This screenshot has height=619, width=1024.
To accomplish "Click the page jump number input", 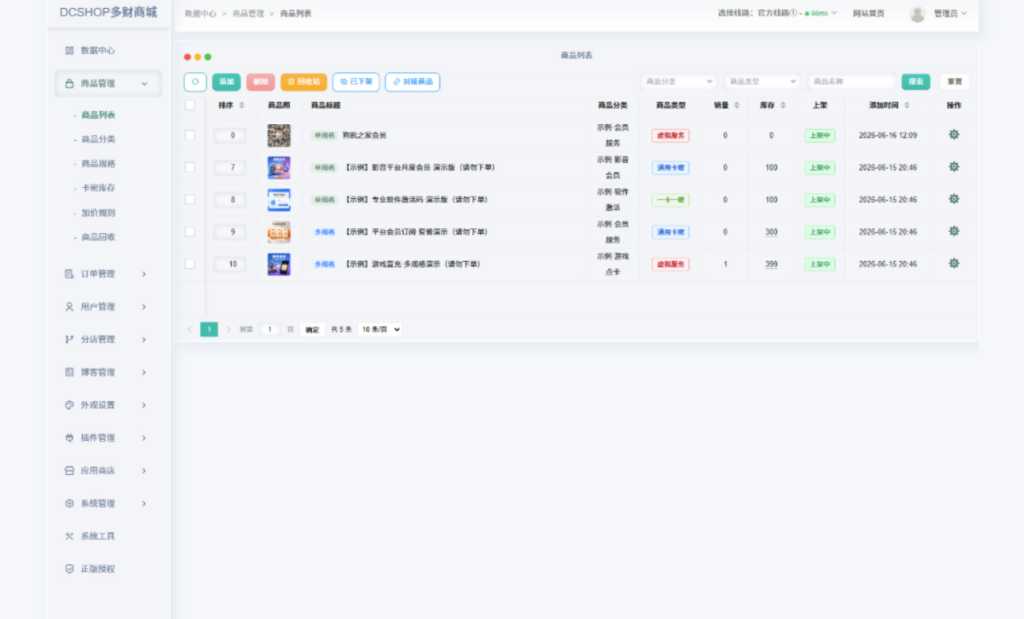I will tap(269, 330).
